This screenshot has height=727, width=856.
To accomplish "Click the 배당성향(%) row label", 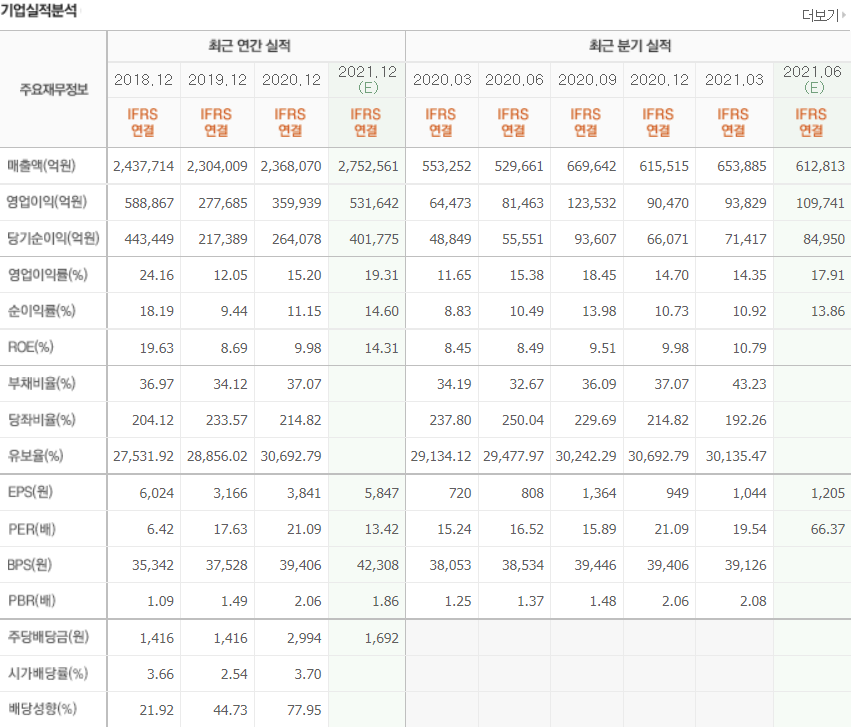I will [42, 710].
